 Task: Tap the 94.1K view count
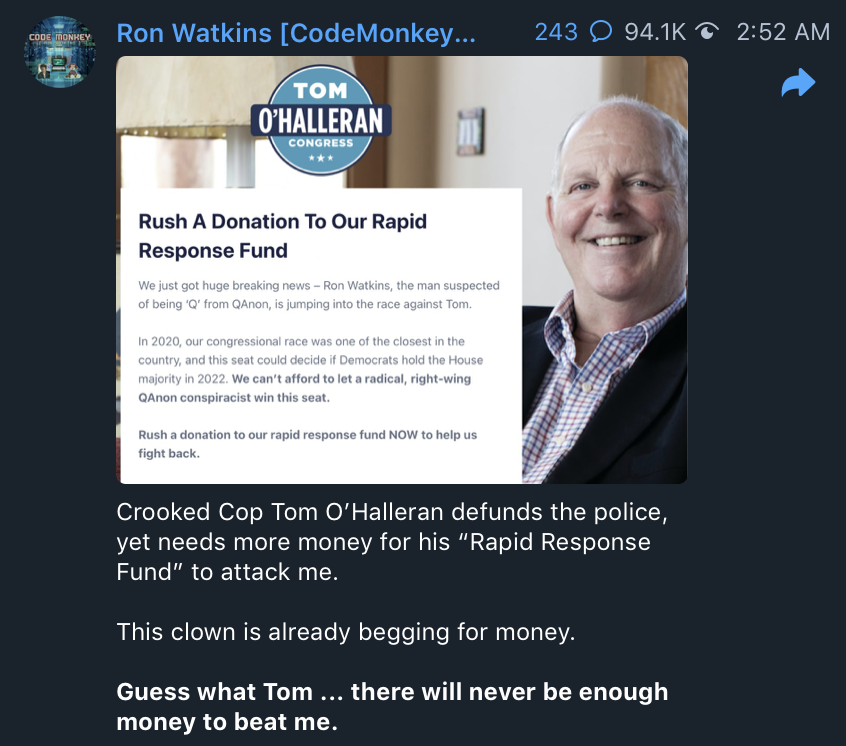pos(655,32)
